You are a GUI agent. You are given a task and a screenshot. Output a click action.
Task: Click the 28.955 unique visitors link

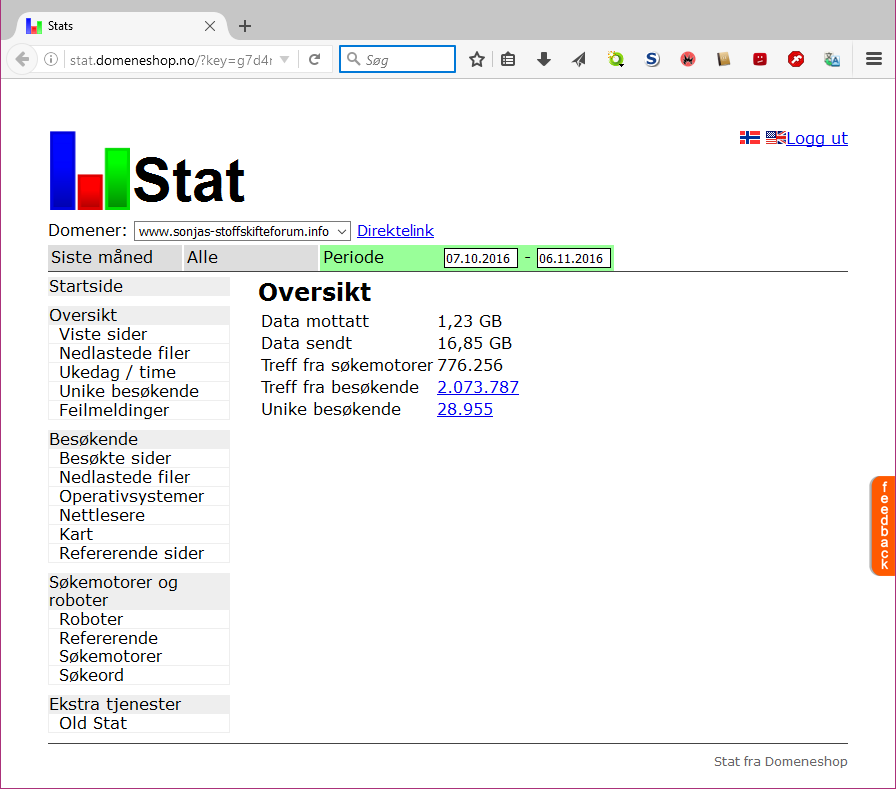(x=465, y=410)
